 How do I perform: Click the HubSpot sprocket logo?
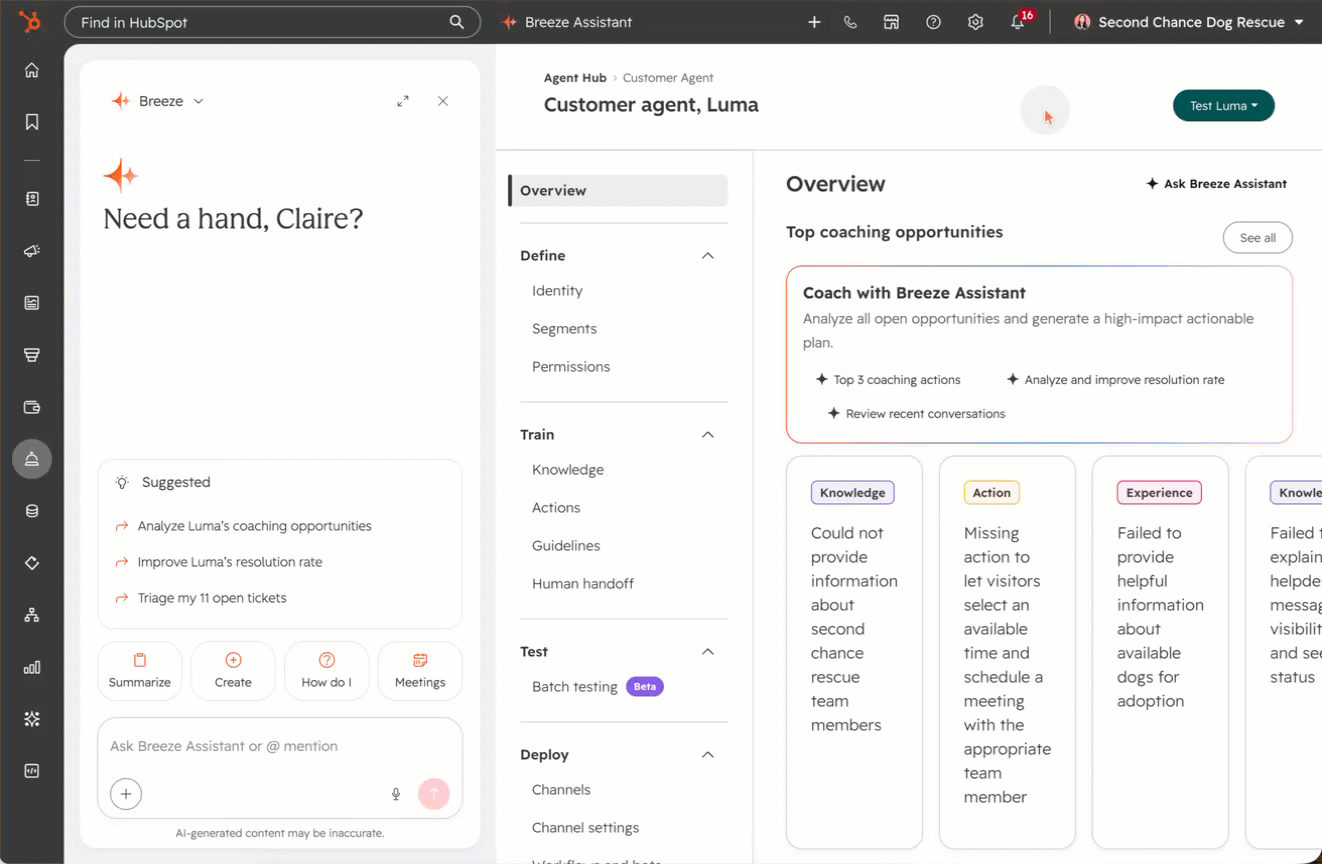[x=31, y=21]
